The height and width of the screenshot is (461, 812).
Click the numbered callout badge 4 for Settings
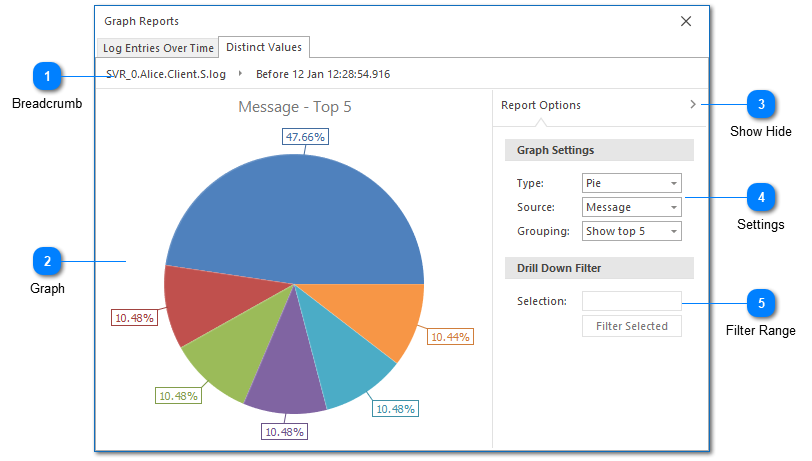[x=761, y=197]
